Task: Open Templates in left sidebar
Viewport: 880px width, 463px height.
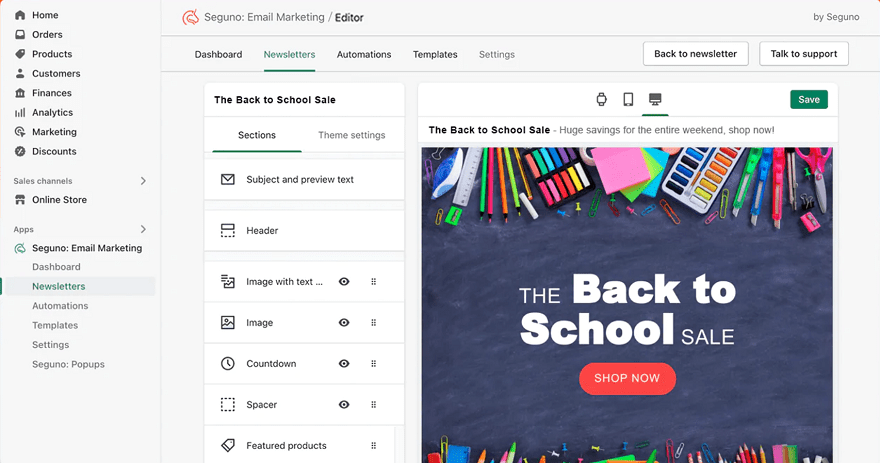Action: tap(55, 326)
